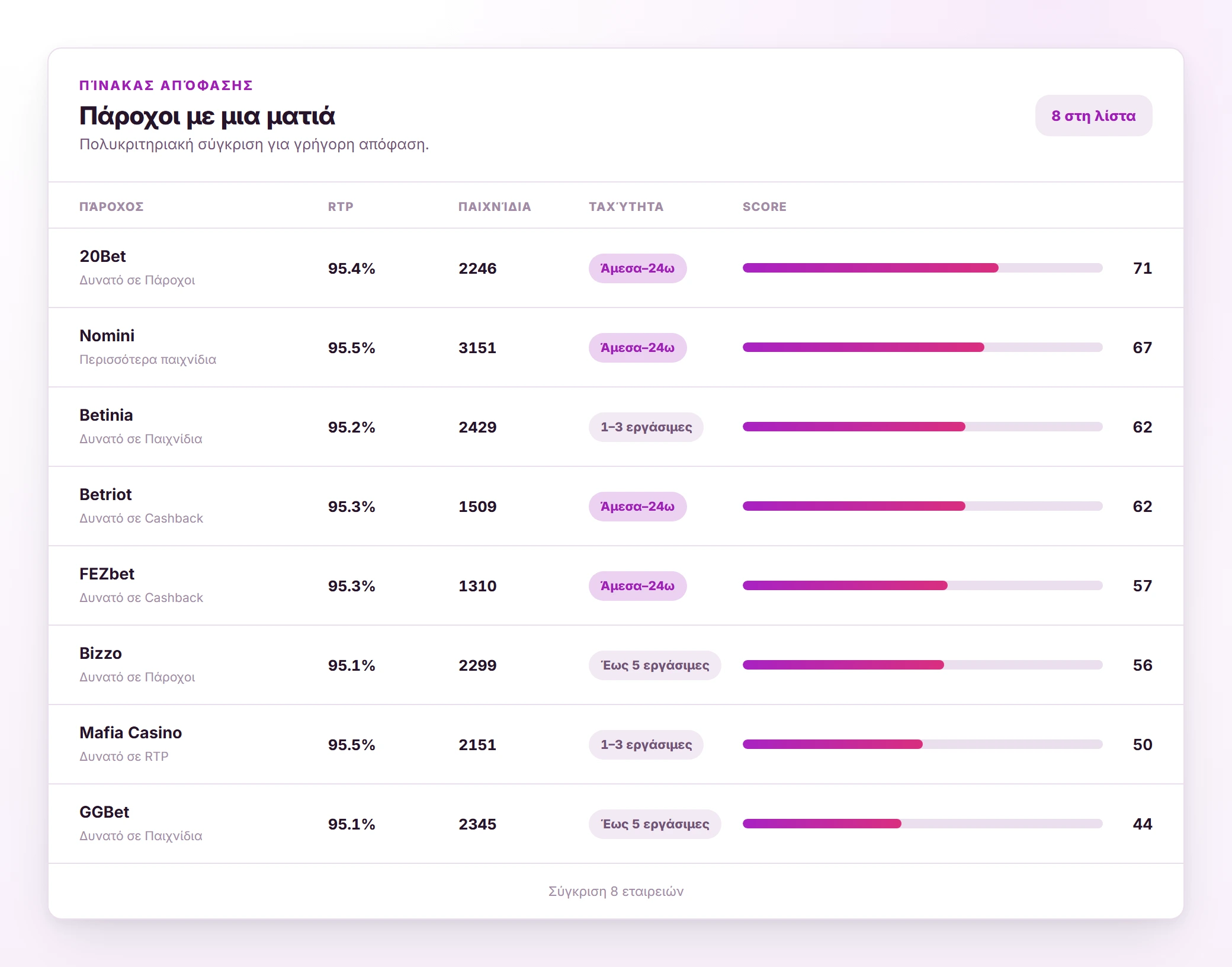The image size is (1232, 967).
Task: Click the score number 71
Action: [x=1143, y=268]
